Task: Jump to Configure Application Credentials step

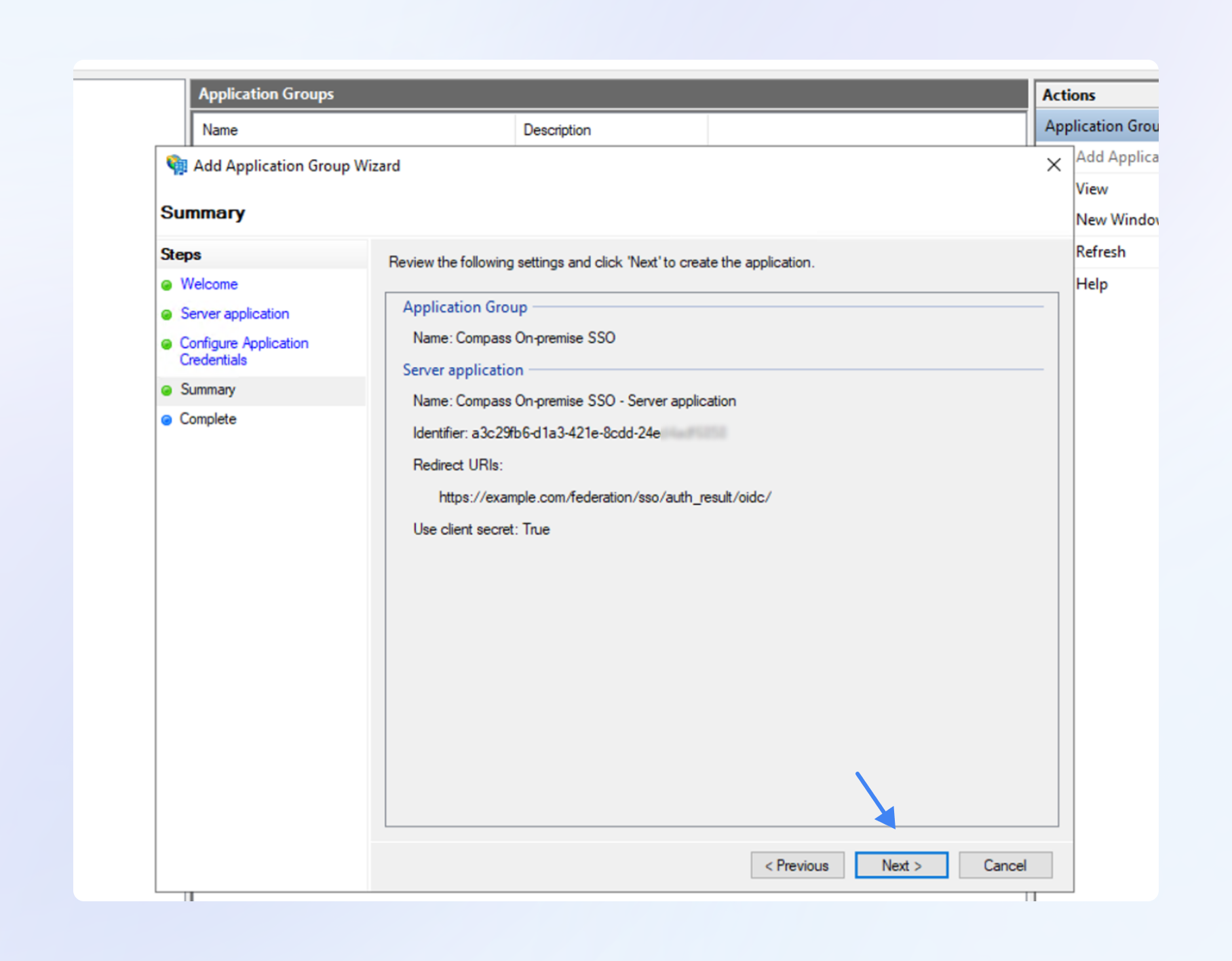Action: pyautogui.click(x=244, y=351)
